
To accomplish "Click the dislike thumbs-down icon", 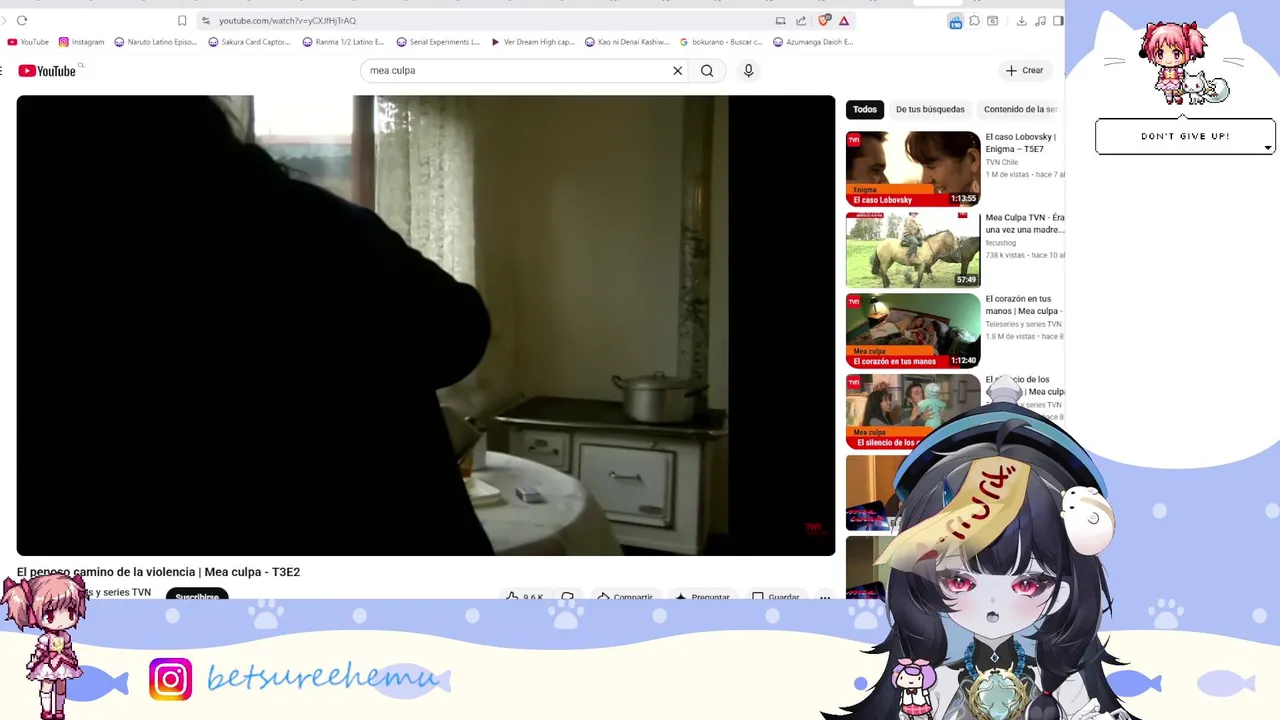I will (567, 597).
